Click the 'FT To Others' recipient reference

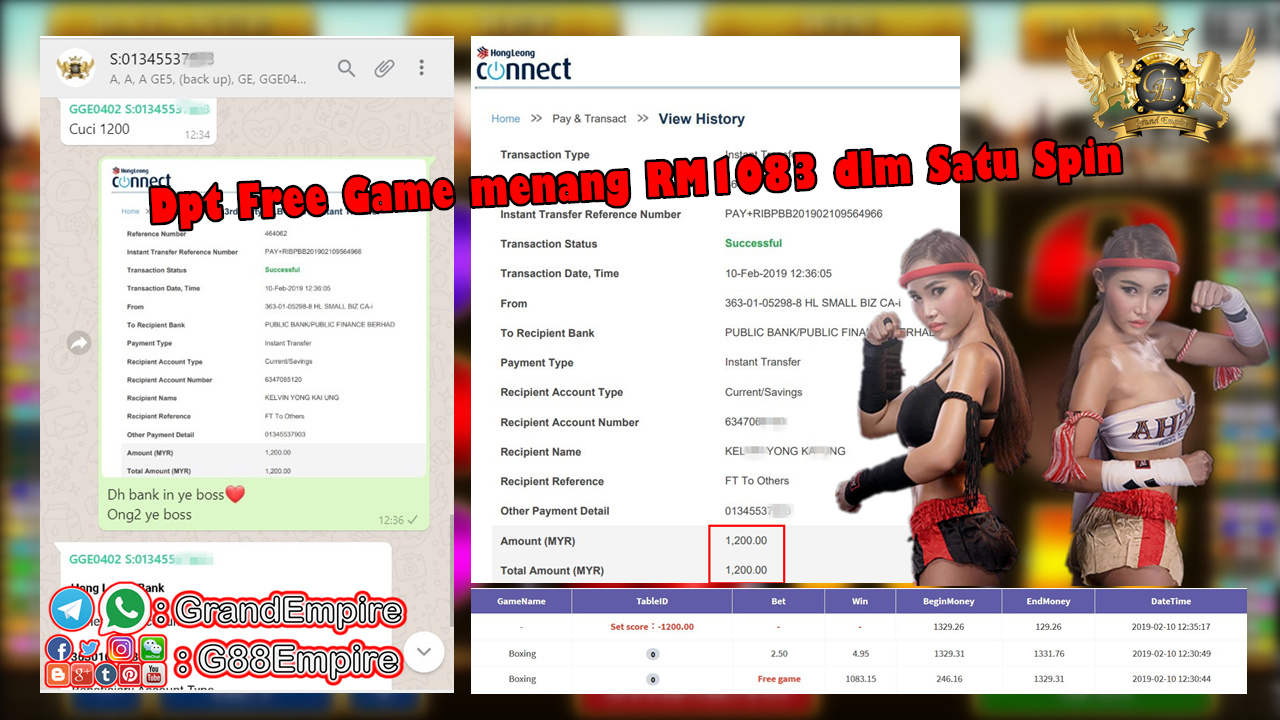point(757,481)
